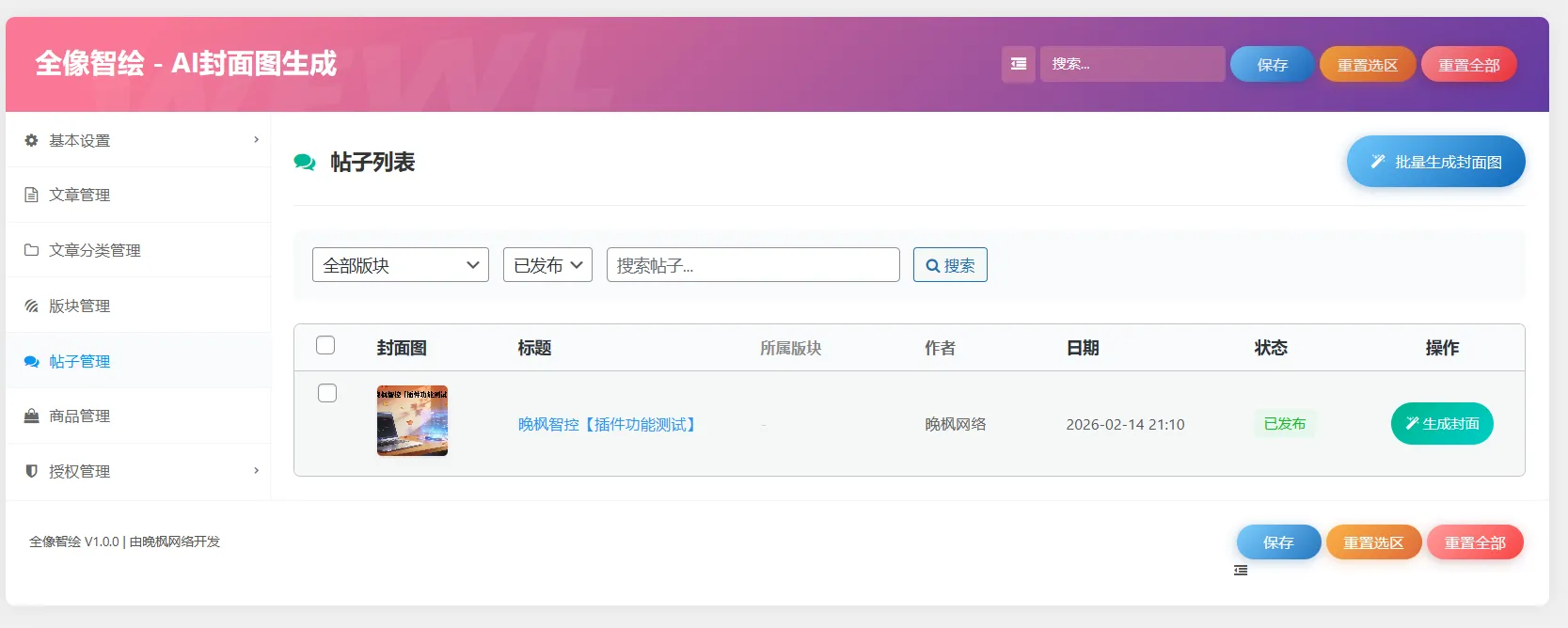Click the shopping bag icon beside 商品管理

coord(31,416)
